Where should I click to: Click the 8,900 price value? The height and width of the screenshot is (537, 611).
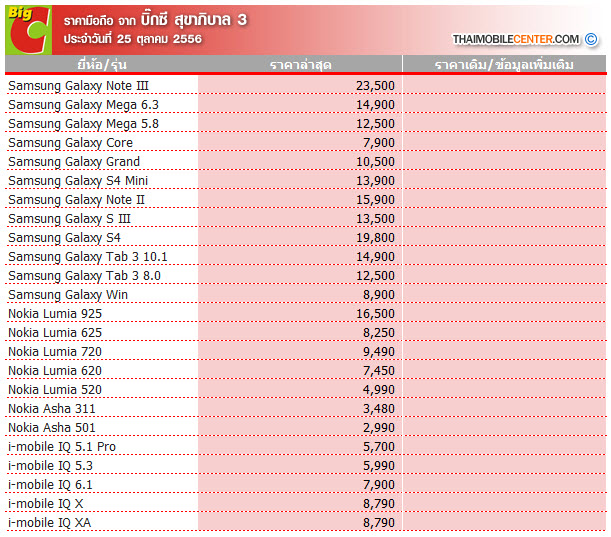pyautogui.click(x=379, y=295)
